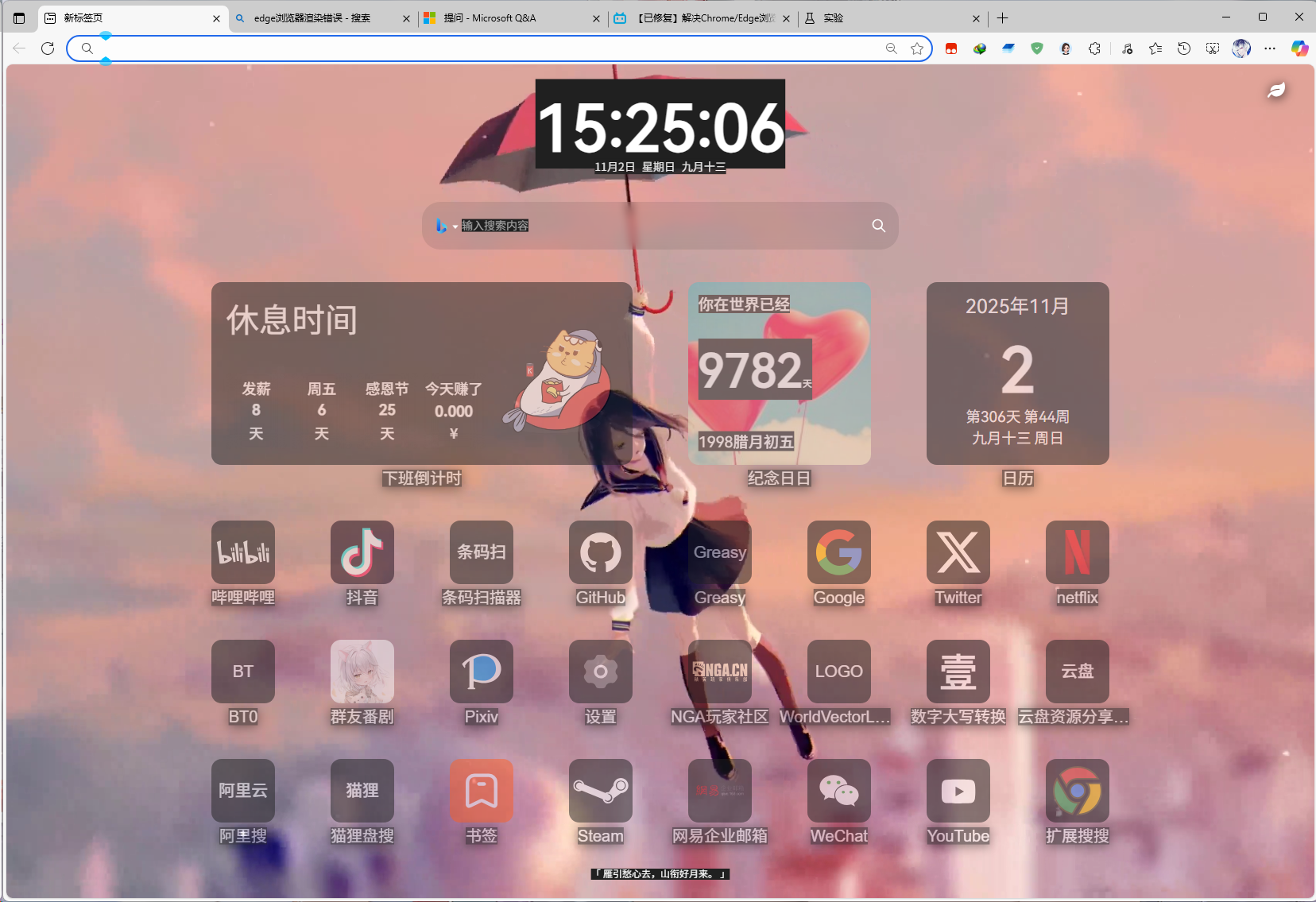Open the 下班倒计时 休息时间 widget
This screenshot has width=1316, height=902.
tap(422, 374)
